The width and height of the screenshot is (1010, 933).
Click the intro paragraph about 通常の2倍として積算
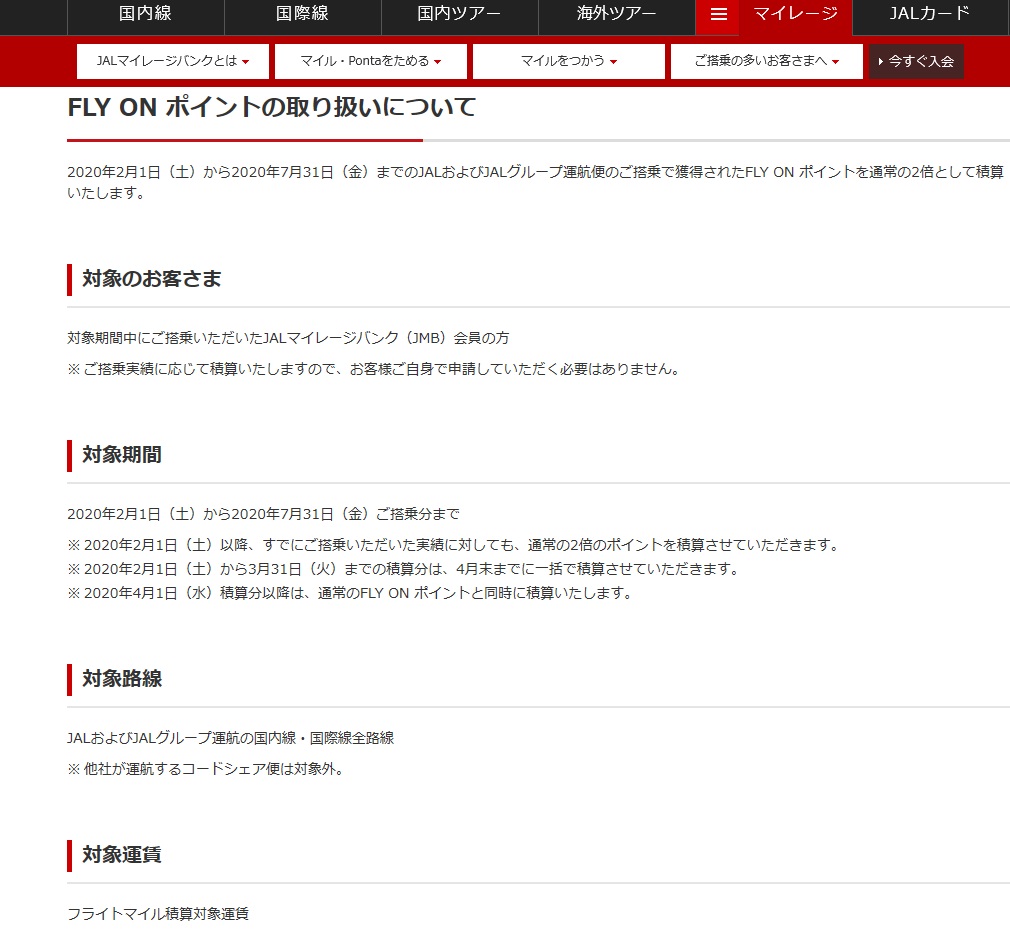(535, 182)
